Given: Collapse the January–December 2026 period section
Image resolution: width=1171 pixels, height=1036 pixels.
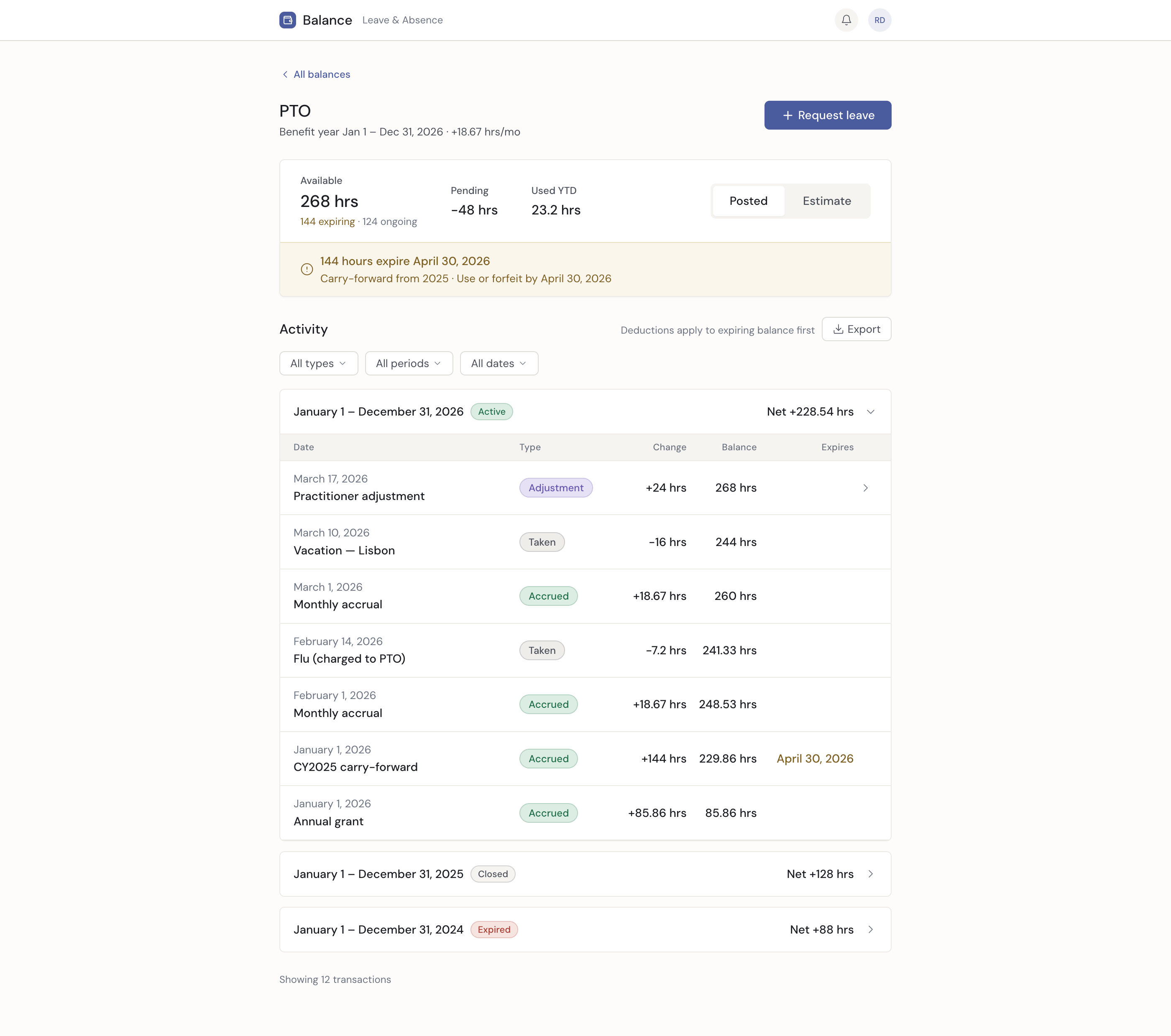Looking at the screenshot, I should [871, 411].
